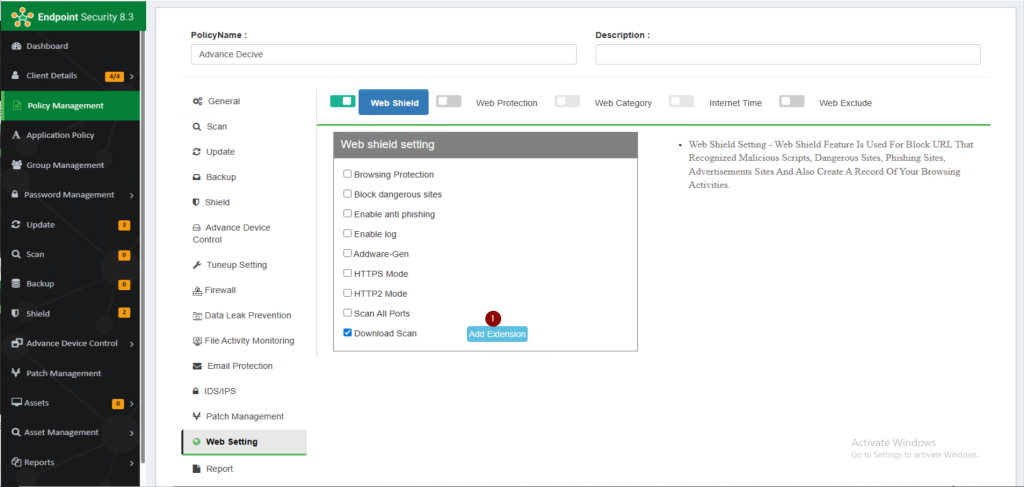Image resolution: width=1024 pixels, height=487 pixels.
Task: Click the blue Web Shield button
Action: tap(393, 102)
